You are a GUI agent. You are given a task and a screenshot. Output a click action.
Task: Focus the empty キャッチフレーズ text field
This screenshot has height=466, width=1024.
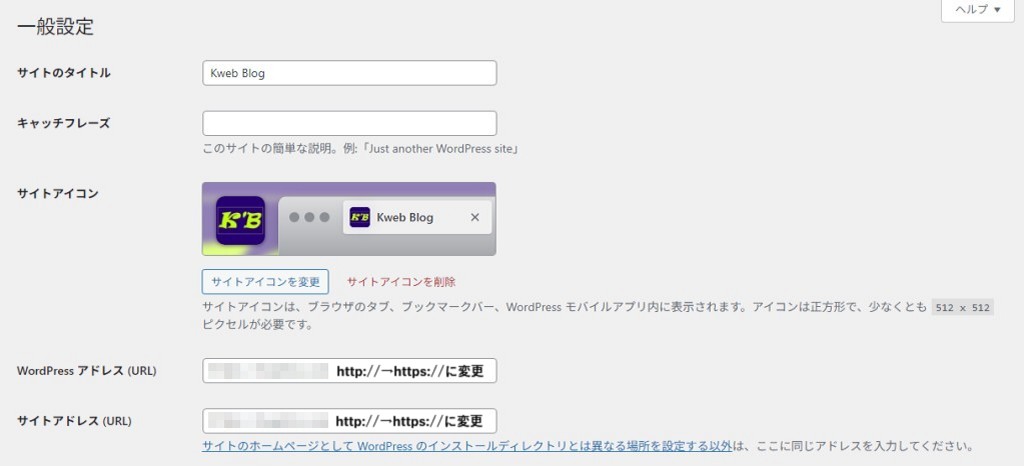[349, 123]
